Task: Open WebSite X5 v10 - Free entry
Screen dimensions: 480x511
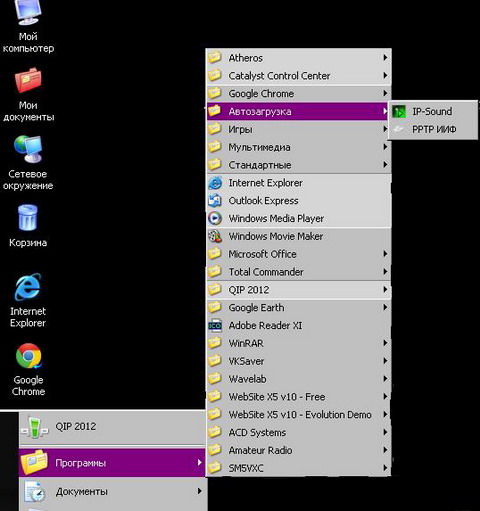Action: [x=299, y=397]
